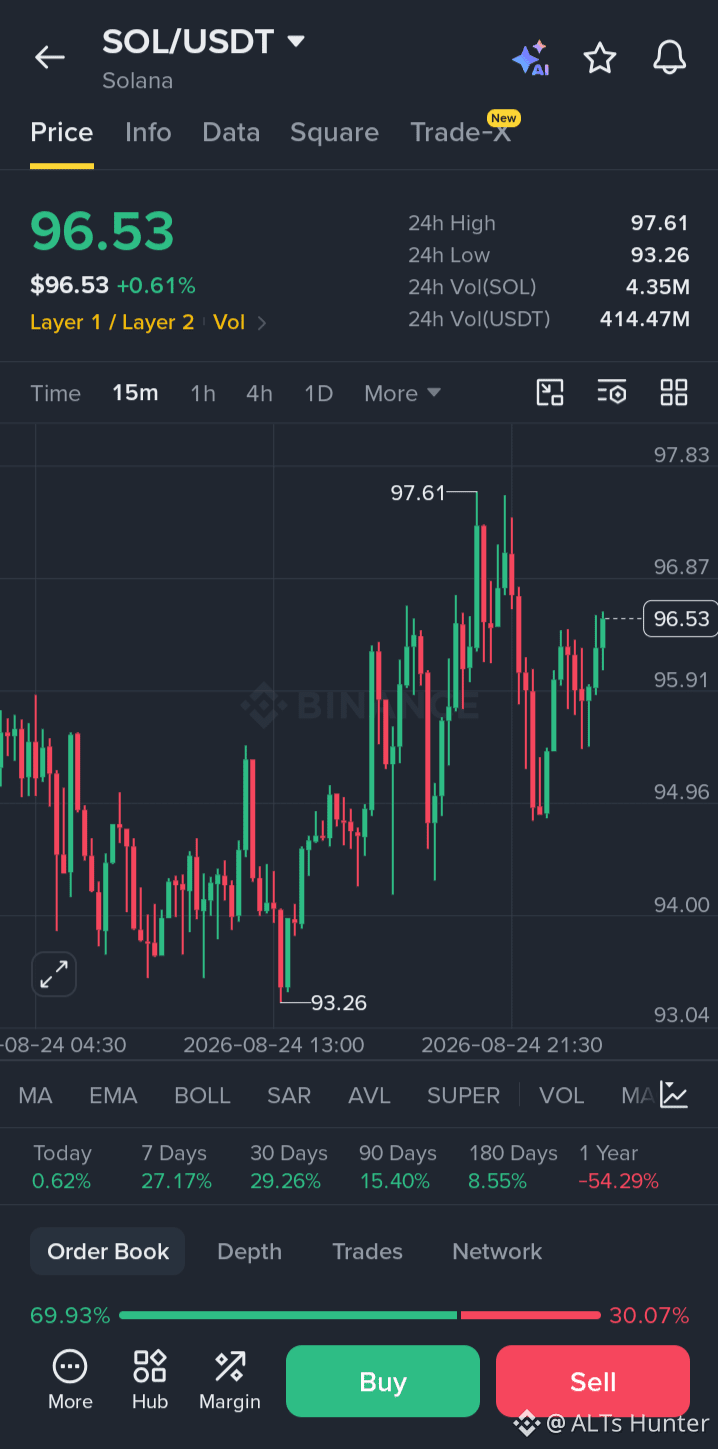
Task: Click the 97.61 high marker on the chart
Action: point(418,492)
